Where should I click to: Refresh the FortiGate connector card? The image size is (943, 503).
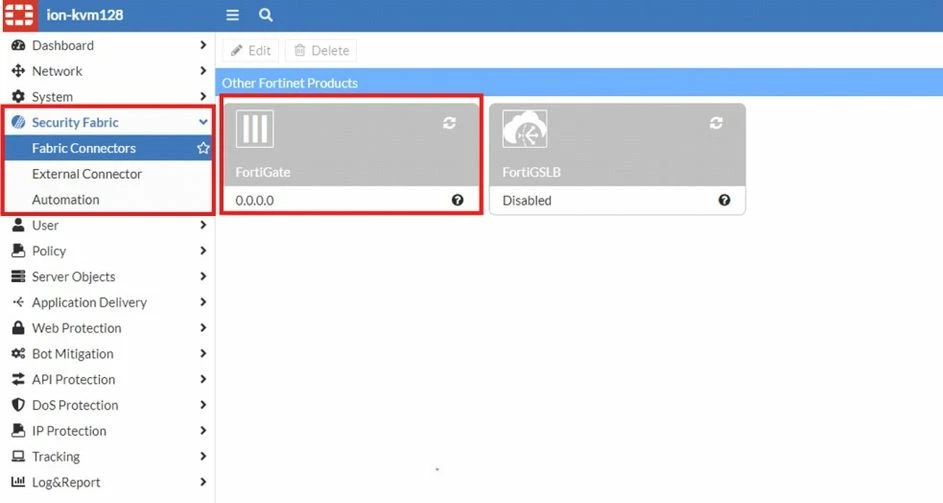[449, 123]
